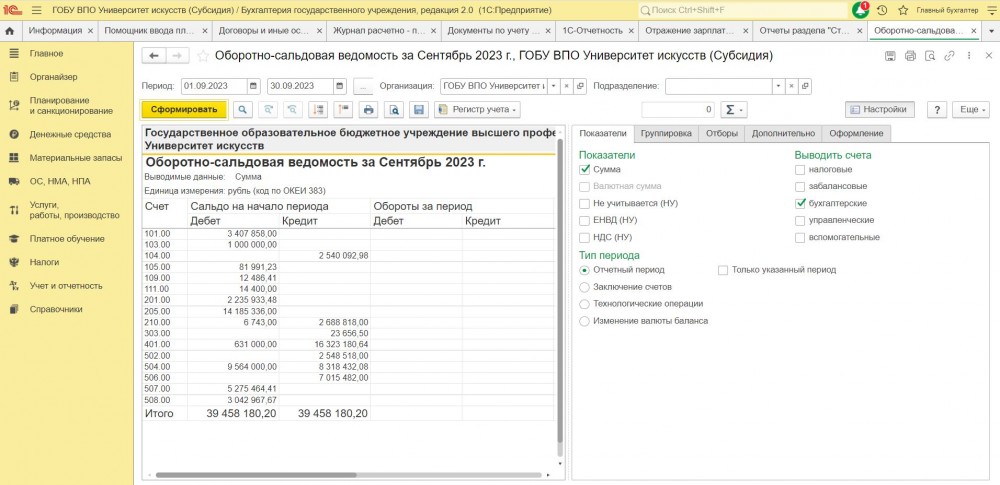This screenshot has width=1000, height=485.
Task: Click the find (magnifier) icon in report toolbar
Action: point(243,109)
